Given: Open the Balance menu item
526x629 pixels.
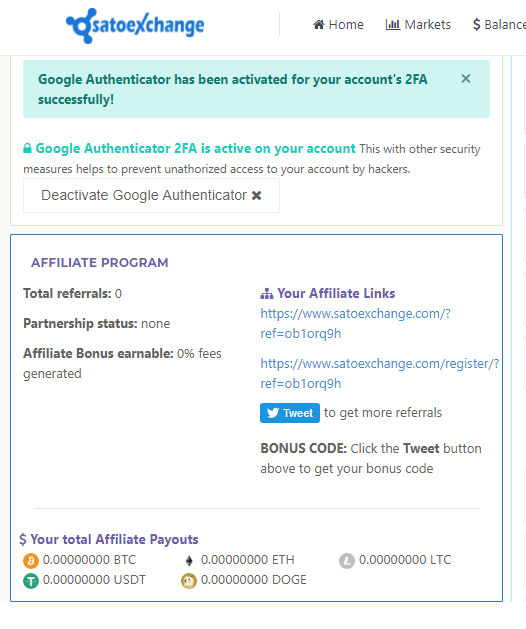Looking at the screenshot, I should (x=499, y=24).
